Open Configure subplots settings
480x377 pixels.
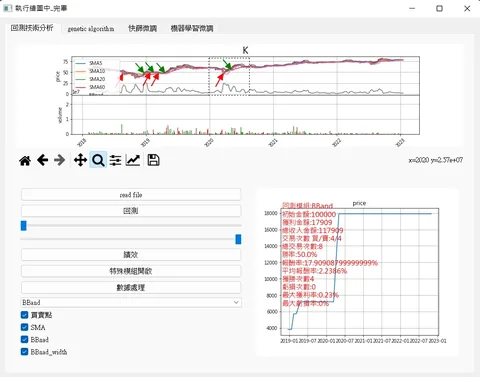pyautogui.click(x=115, y=160)
